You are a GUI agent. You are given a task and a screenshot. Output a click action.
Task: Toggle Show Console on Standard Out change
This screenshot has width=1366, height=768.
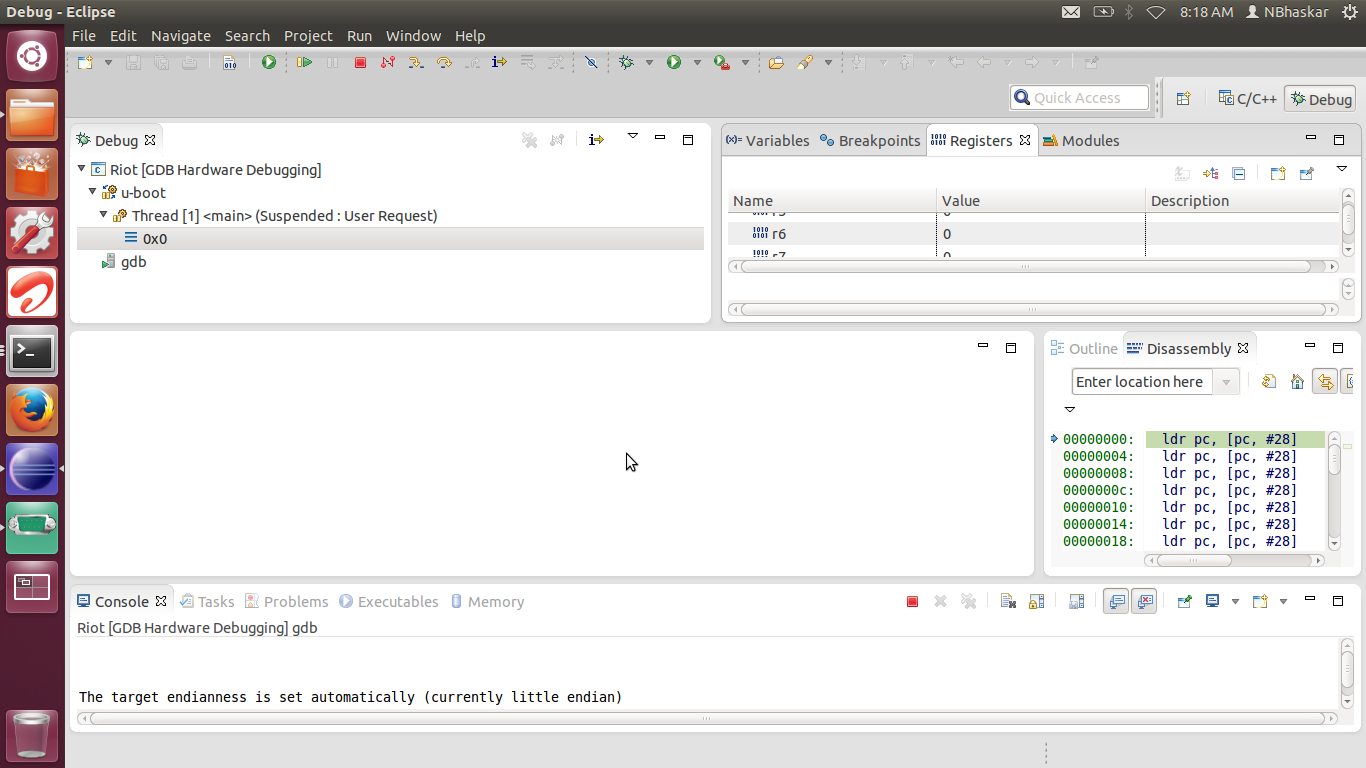tap(1117, 602)
